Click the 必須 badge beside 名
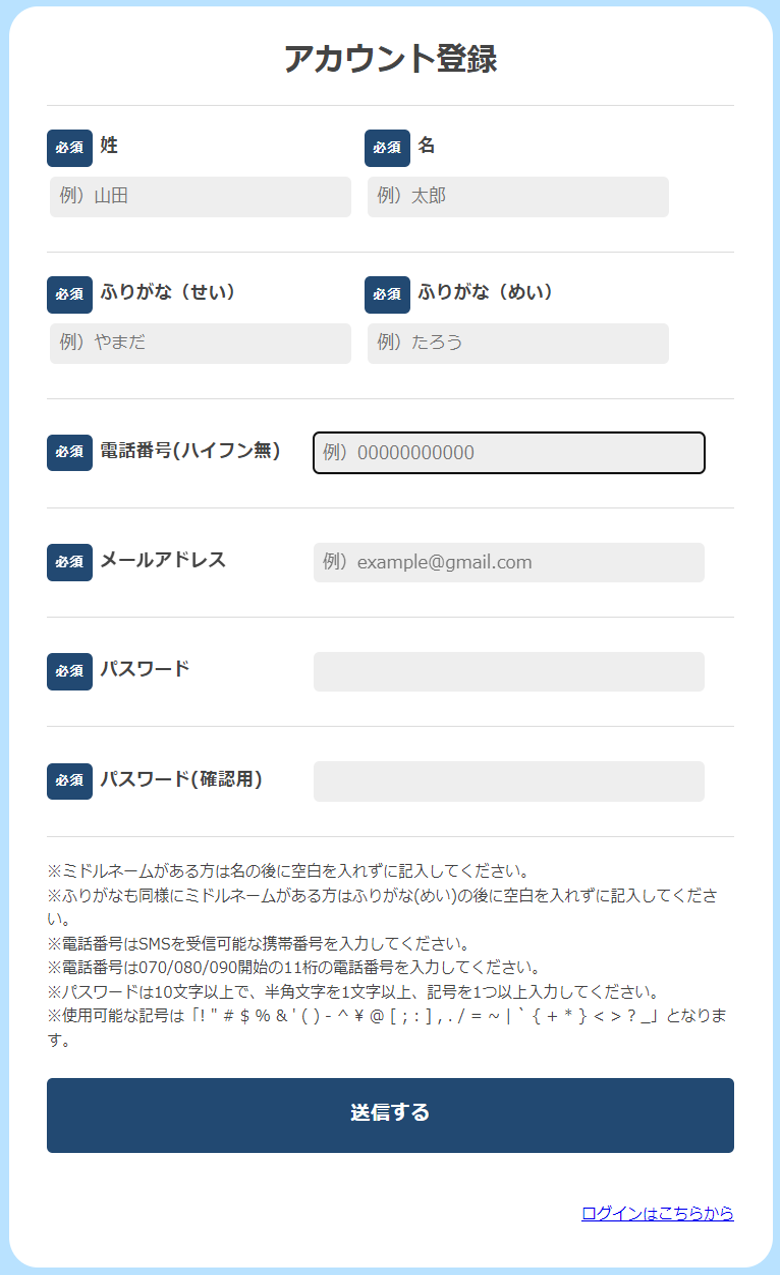Viewport: 780px width, 1275px height. tap(387, 148)
